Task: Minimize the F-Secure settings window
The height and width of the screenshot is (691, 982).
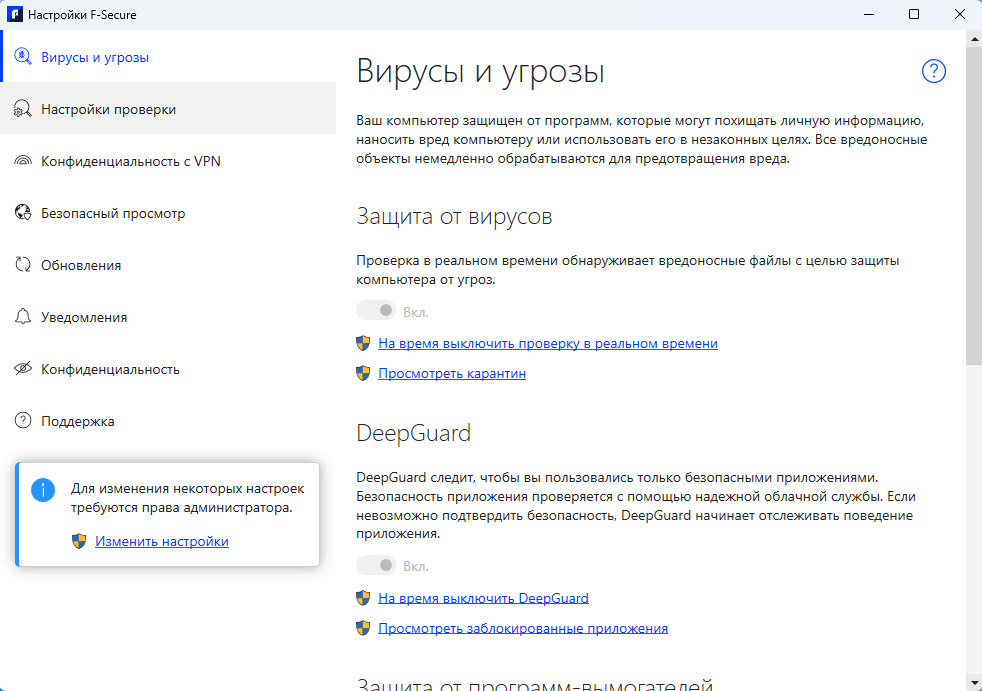Action: point(869,14)
